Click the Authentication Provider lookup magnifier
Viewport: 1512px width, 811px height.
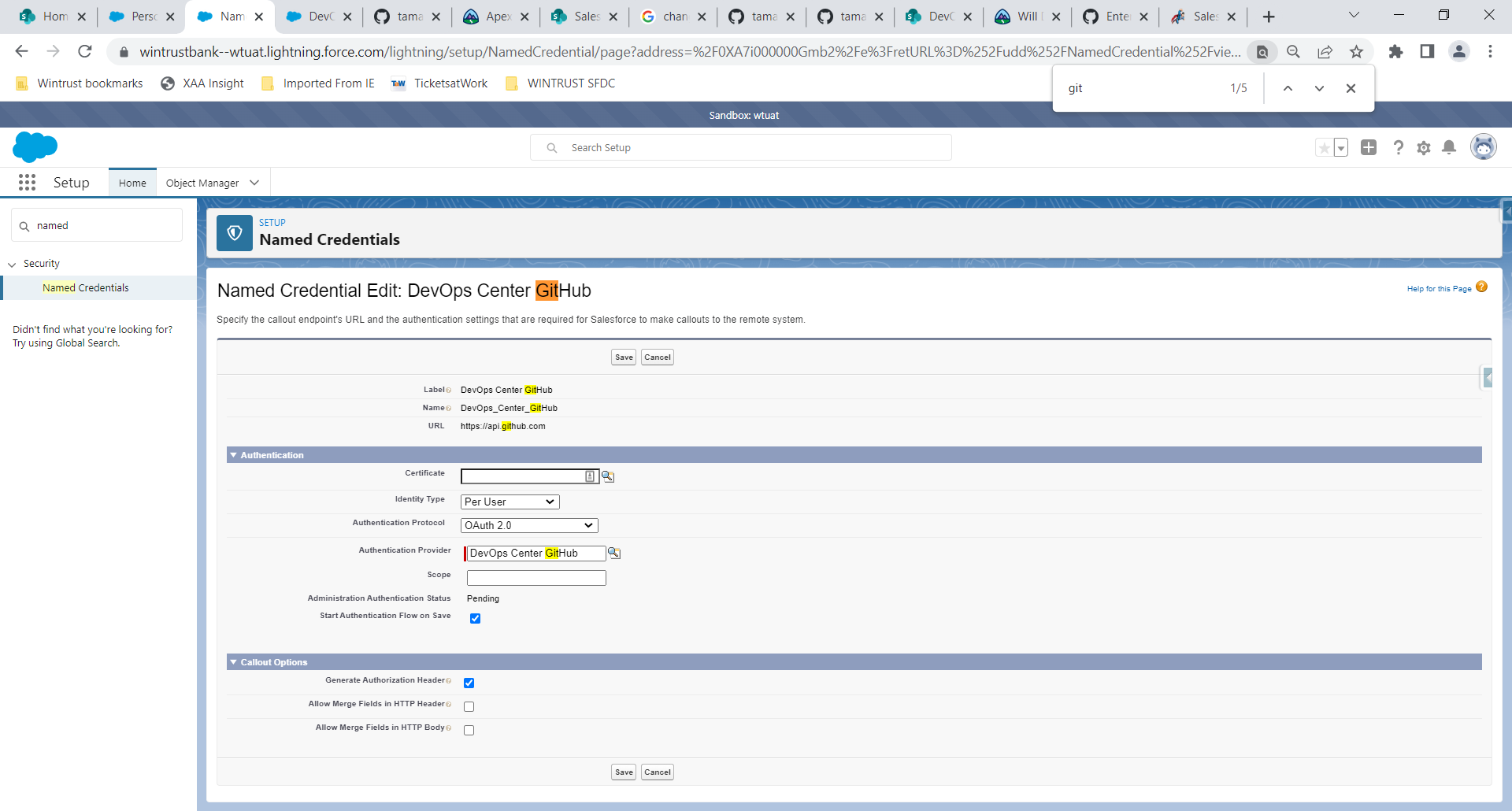tap(614, 553)
